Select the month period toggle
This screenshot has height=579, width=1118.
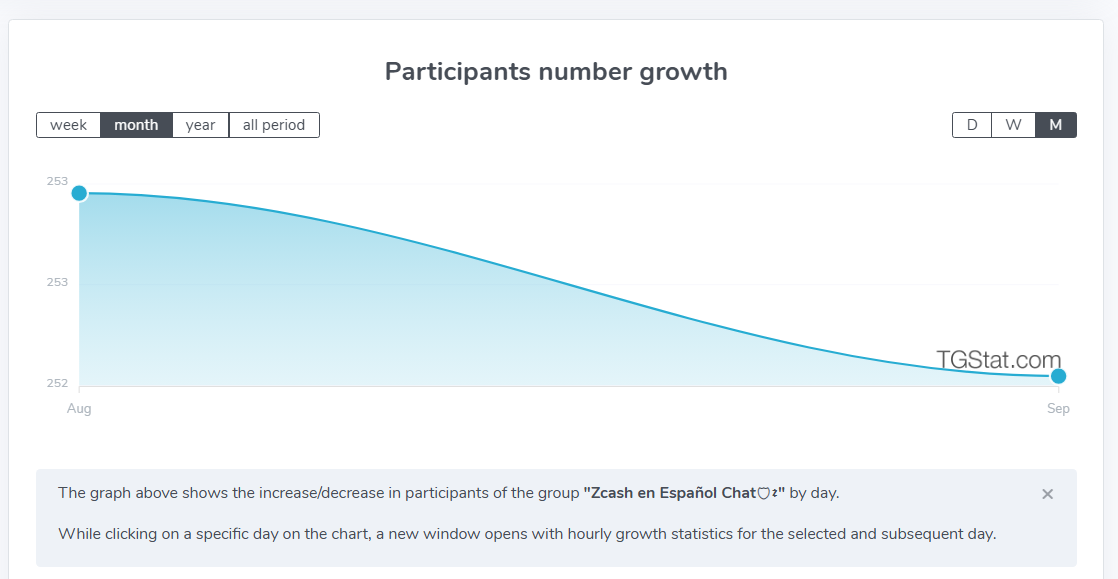pyautogui.click(x=136, y=125)
